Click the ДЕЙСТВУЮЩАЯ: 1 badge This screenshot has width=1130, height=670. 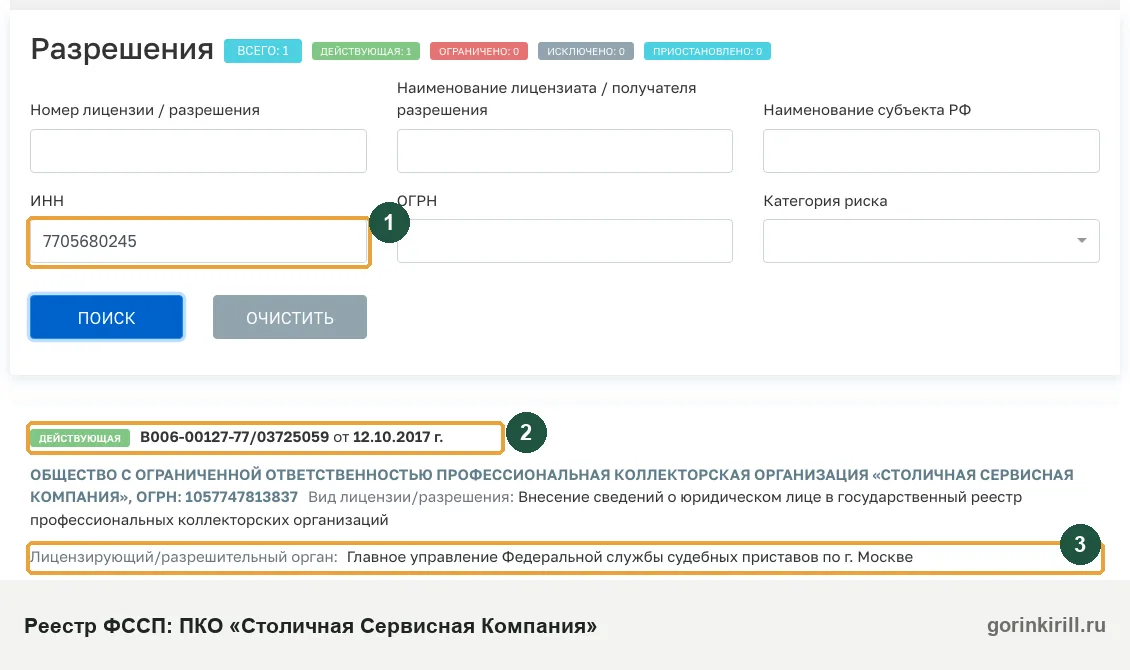(365, 51)
